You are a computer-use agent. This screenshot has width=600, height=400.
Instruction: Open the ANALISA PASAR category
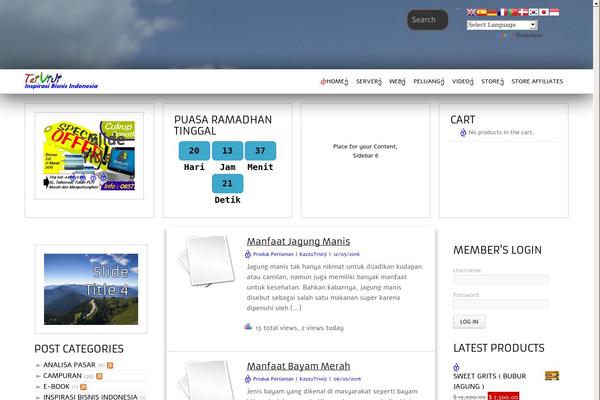[x=69, y=365]
